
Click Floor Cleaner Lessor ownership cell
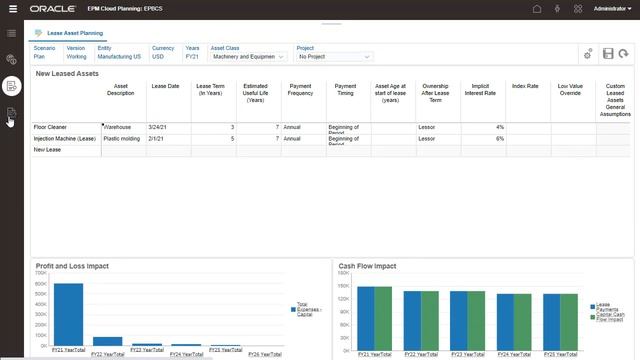[x=438, y=127]
